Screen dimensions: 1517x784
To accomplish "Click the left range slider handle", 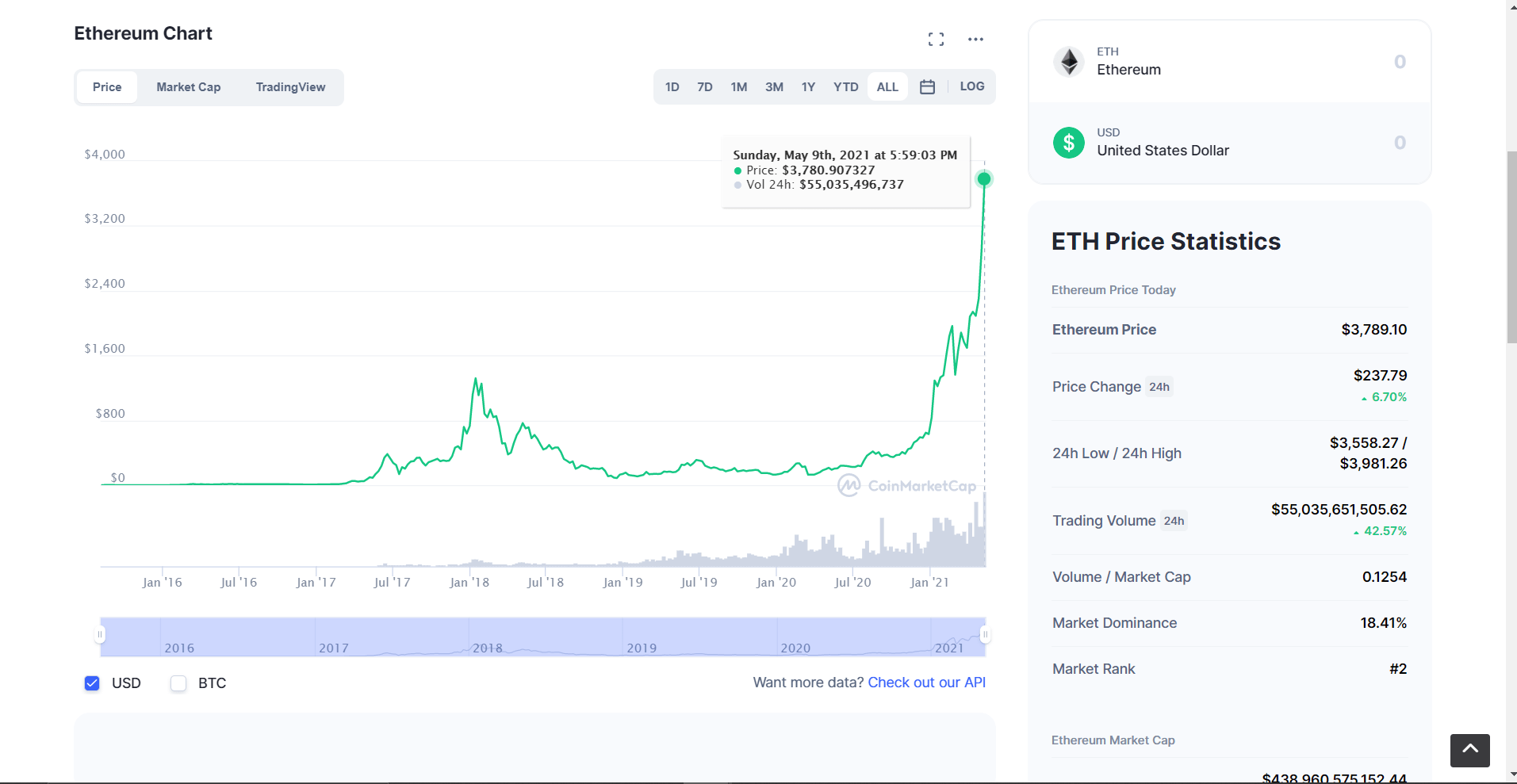I will click(x=100, y=635).
